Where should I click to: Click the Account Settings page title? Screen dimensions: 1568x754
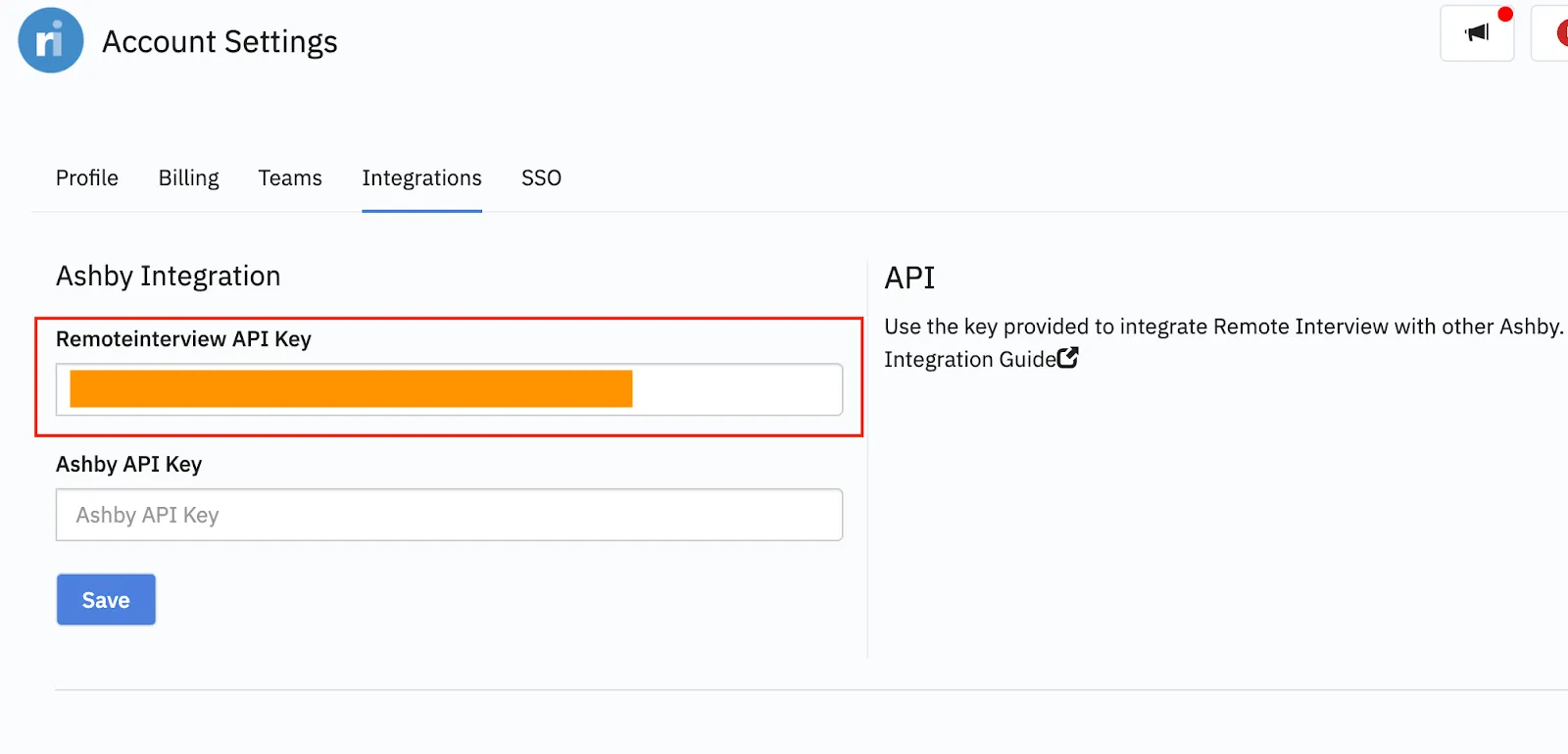220,41
